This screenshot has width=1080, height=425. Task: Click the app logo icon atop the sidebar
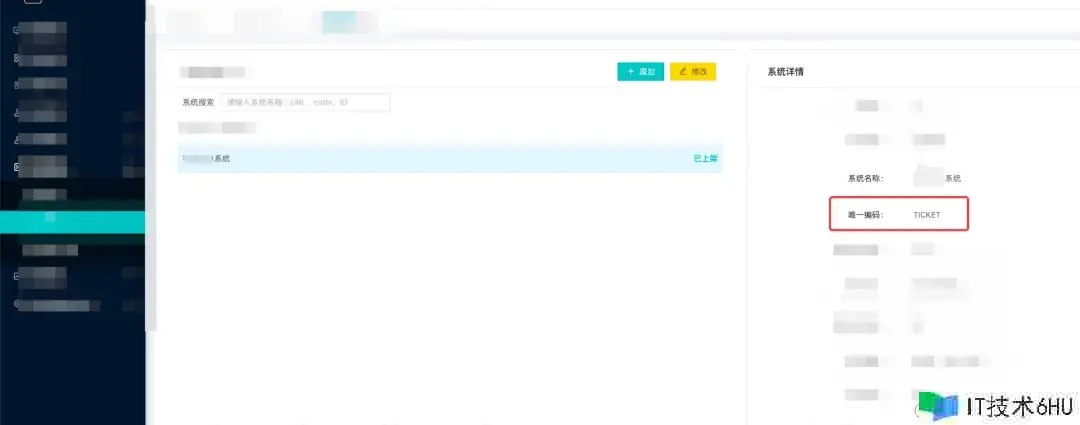[33, 3]
